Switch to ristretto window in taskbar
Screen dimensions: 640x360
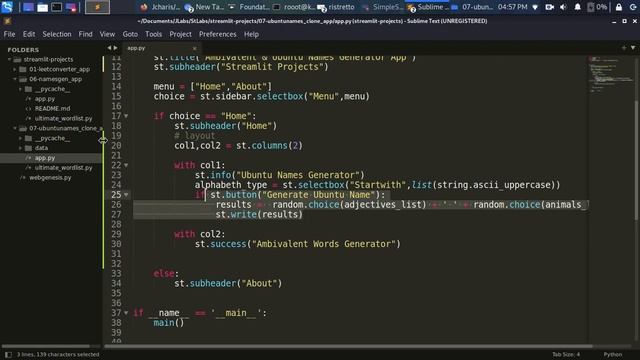click(337, 7)
